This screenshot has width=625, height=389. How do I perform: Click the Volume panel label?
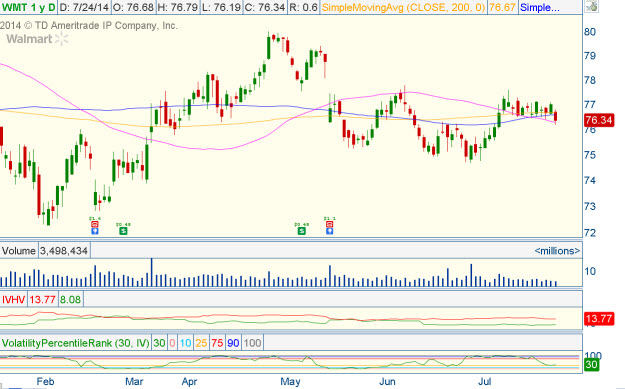(19, 251)
